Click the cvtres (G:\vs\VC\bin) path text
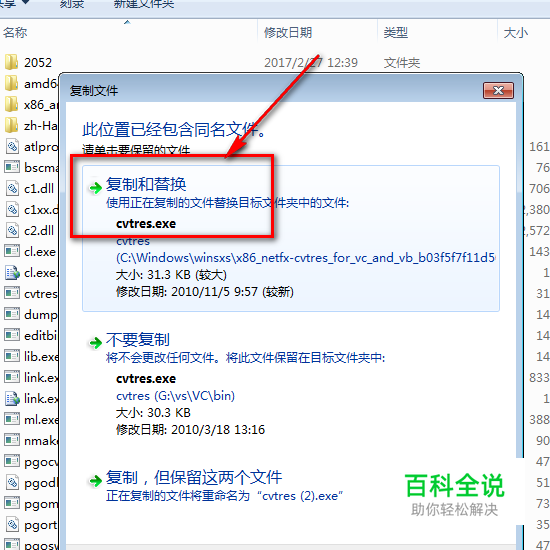 tap(175, 396)
